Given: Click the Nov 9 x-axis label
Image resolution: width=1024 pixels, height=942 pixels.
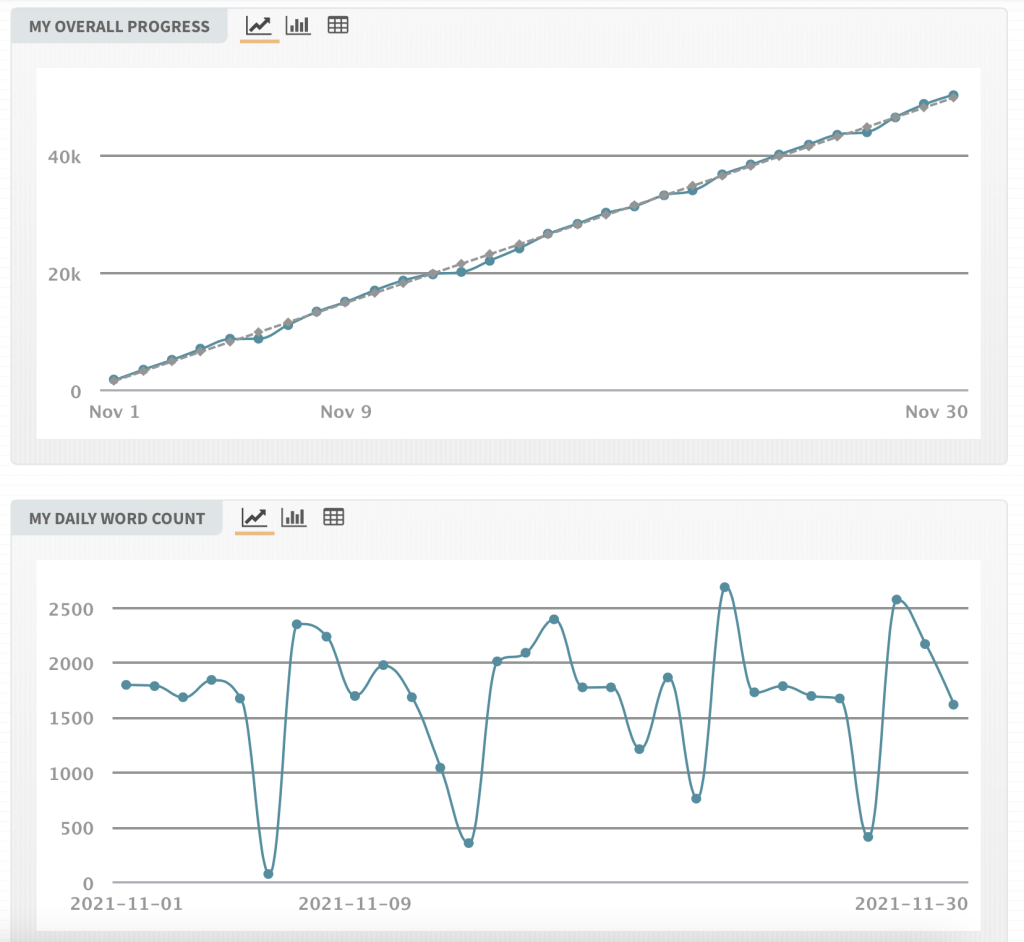Looking at the screenshot, I should click(346, 412).
